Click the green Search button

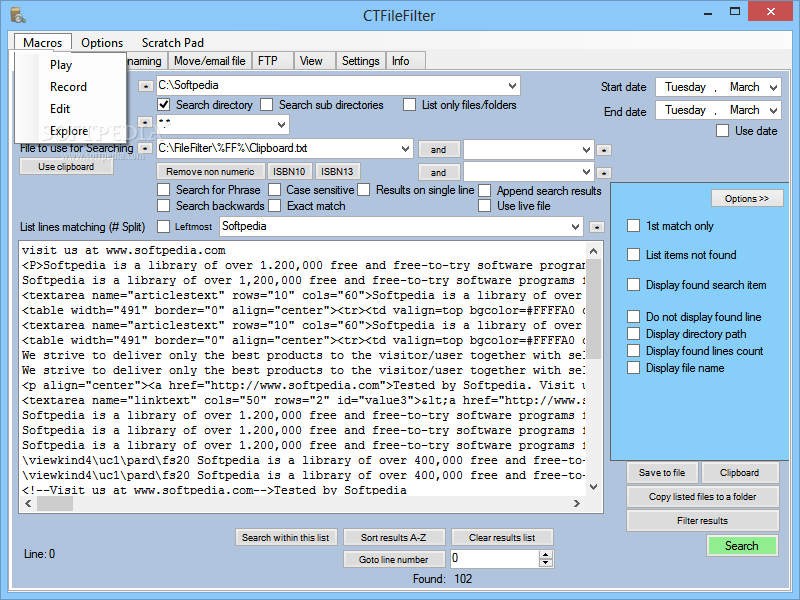742,546
